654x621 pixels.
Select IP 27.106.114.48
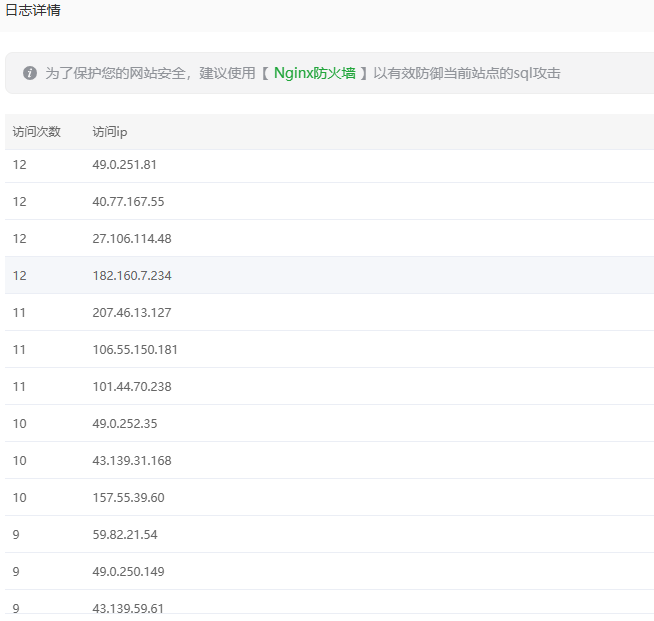[x=132, y=239]
